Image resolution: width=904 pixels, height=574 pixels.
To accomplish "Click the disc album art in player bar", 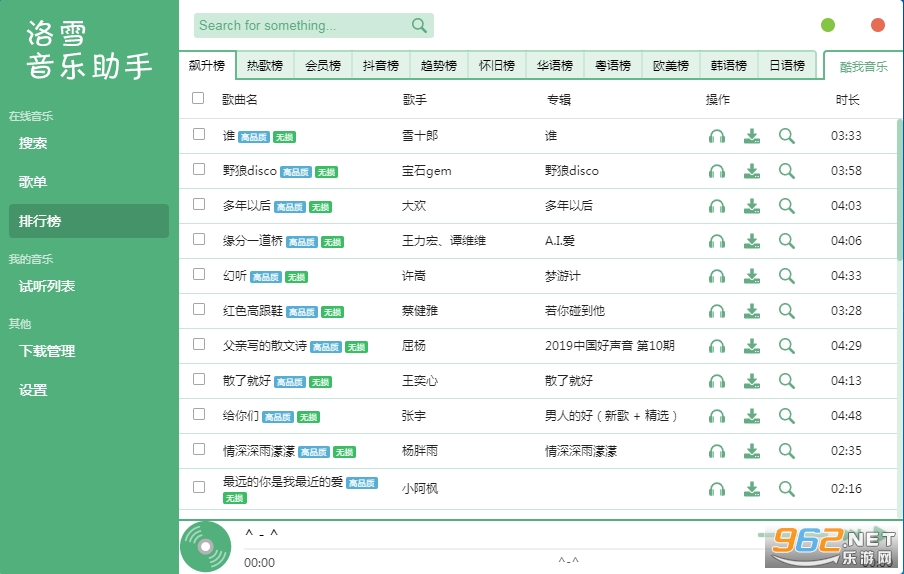I will point(206,546).
